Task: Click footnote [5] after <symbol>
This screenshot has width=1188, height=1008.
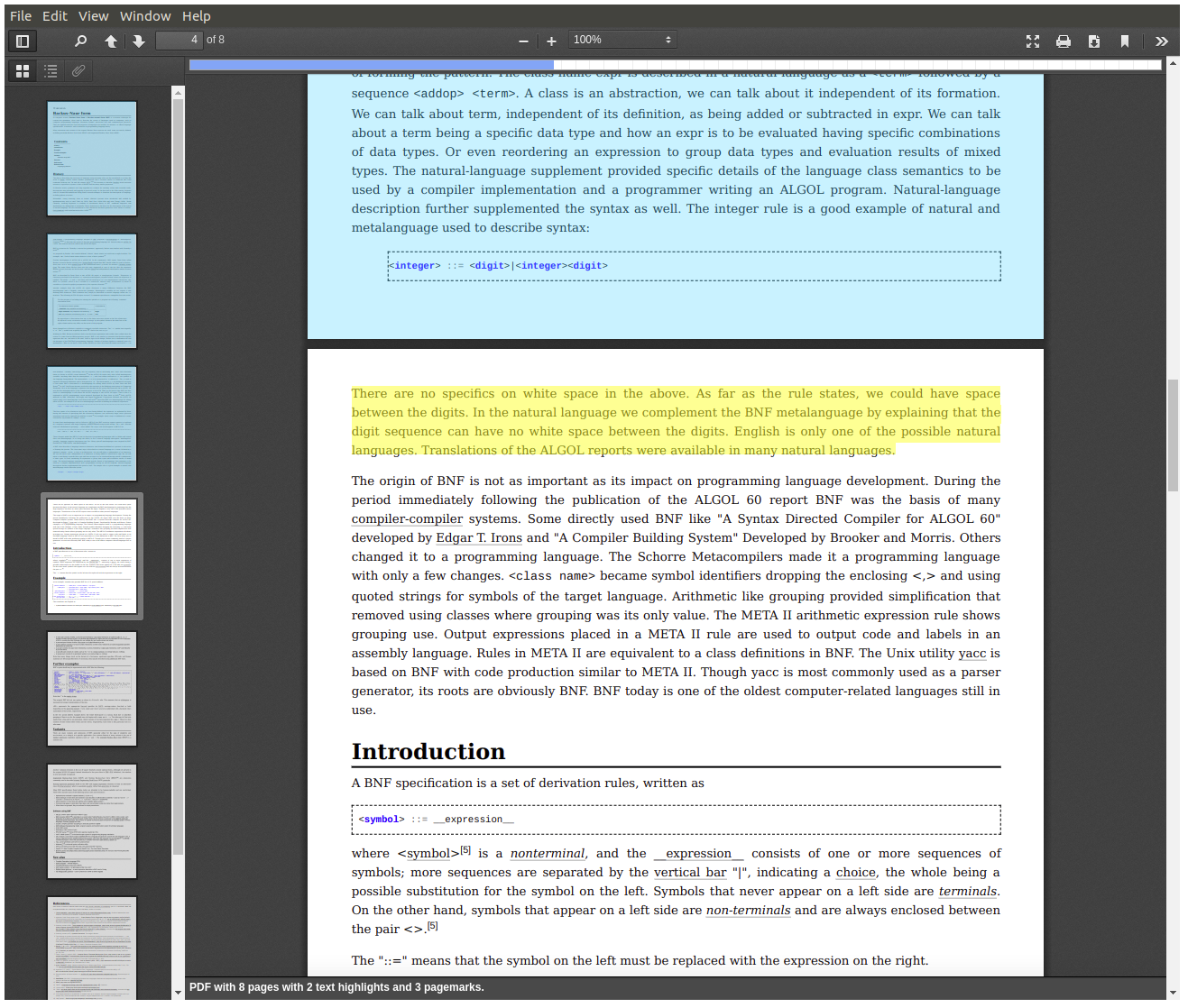Action: click(465, 850)
